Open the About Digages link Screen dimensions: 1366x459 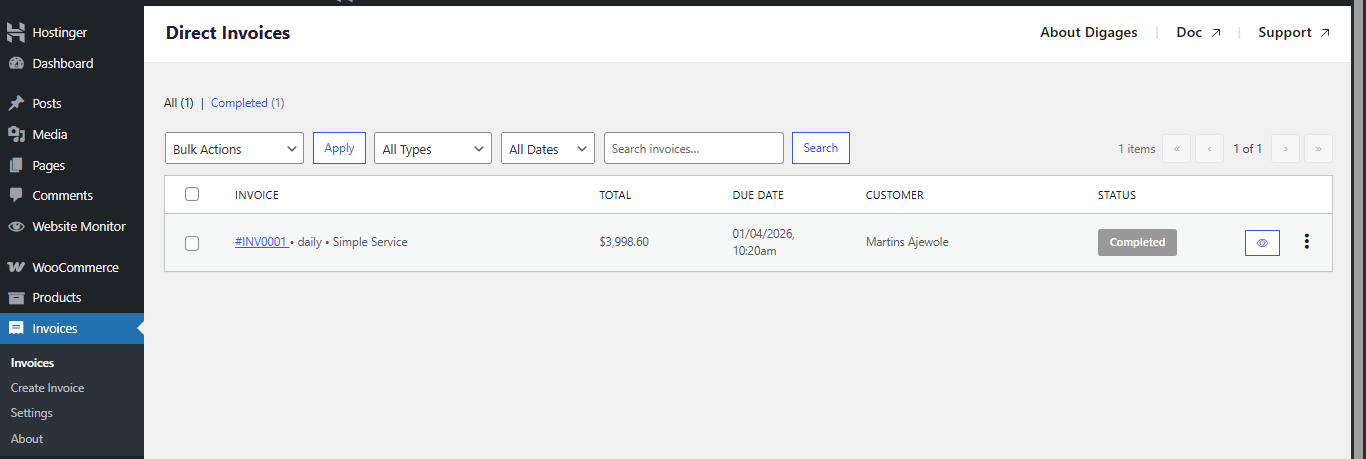click(x=1088, y=33)
